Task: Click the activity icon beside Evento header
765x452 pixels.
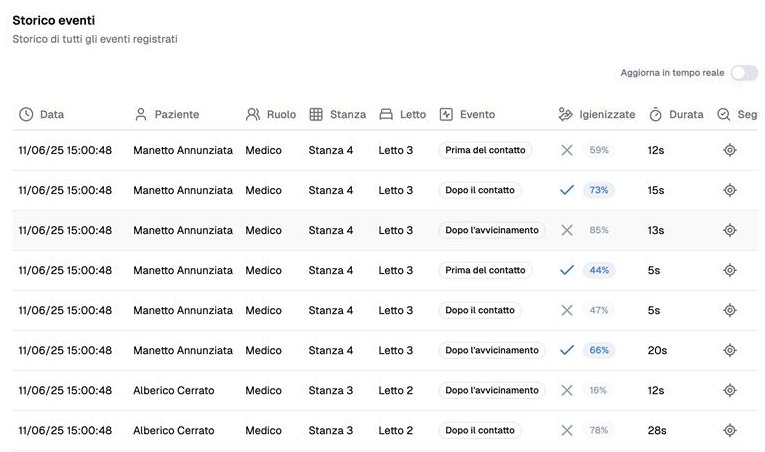Action: [446, 114]
